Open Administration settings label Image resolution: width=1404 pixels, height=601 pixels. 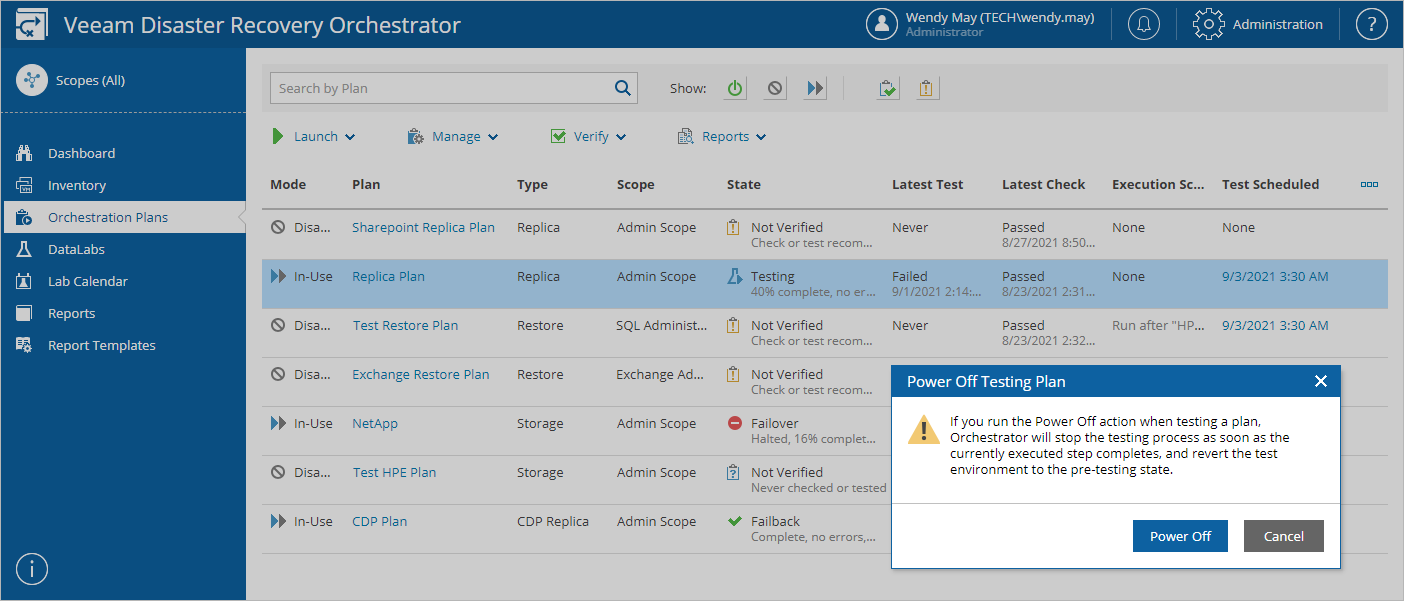coord(1278,25)
